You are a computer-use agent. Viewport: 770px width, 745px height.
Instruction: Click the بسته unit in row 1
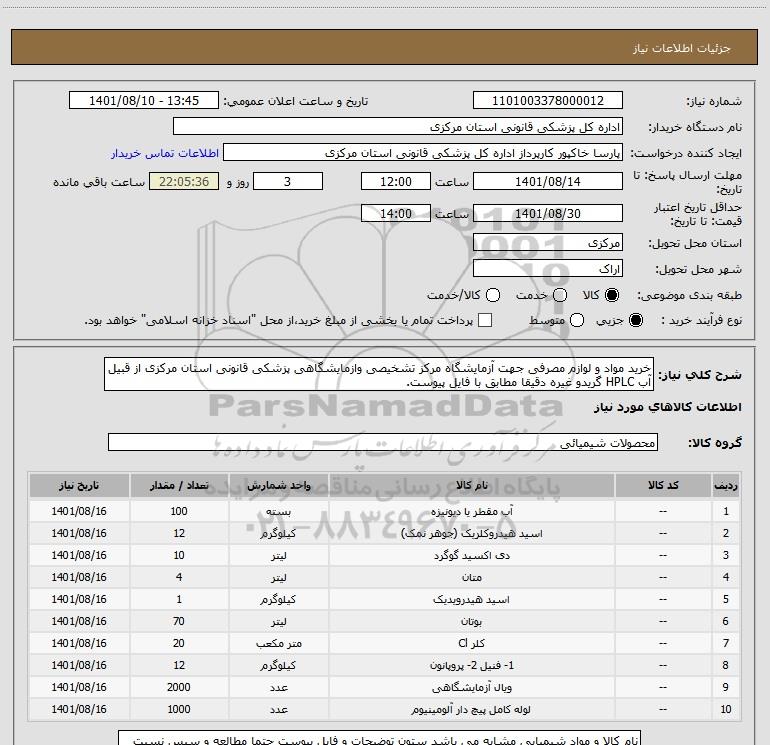tap(278, 511)
